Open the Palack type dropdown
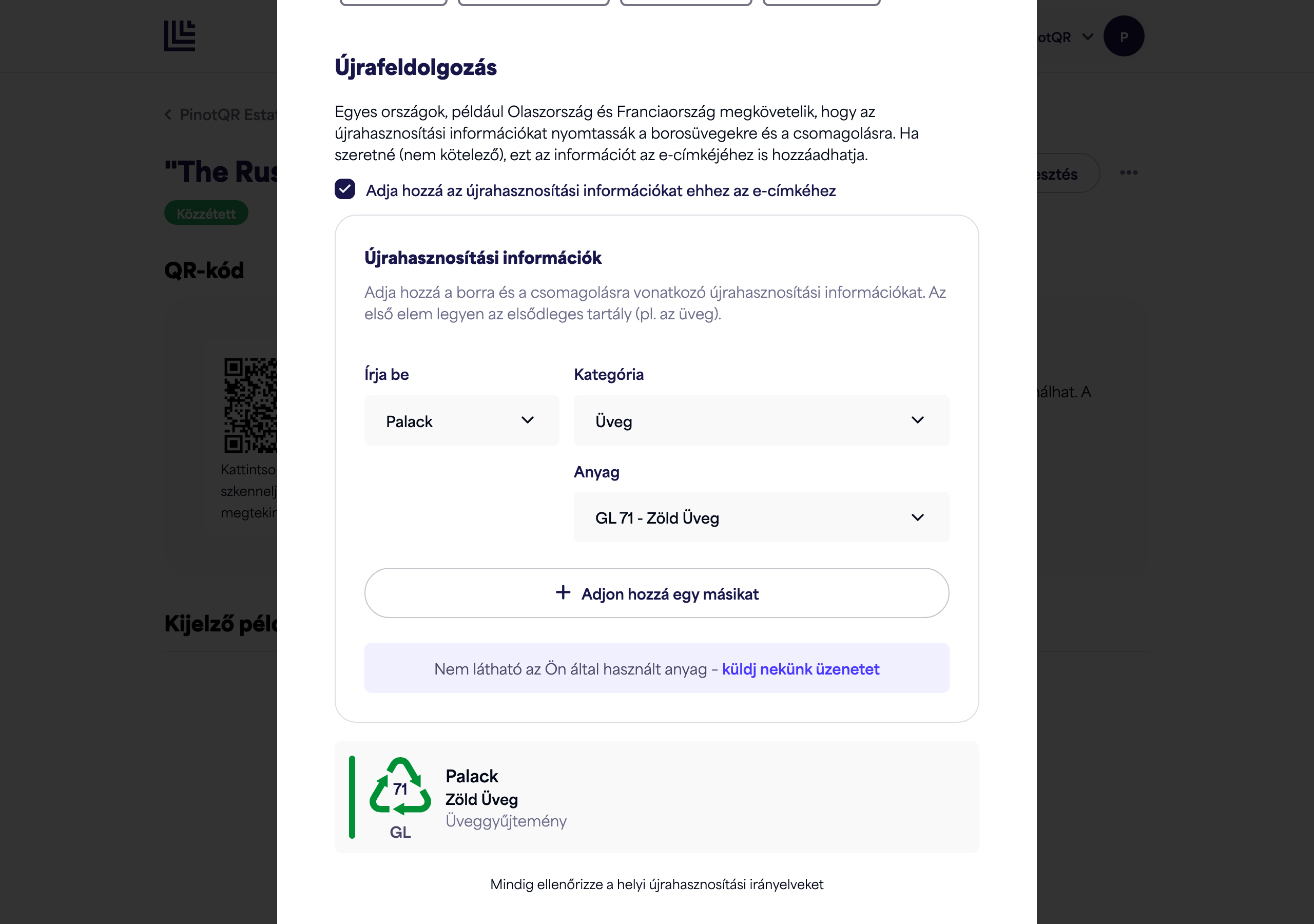1314x924 pixels. point(461,421)
